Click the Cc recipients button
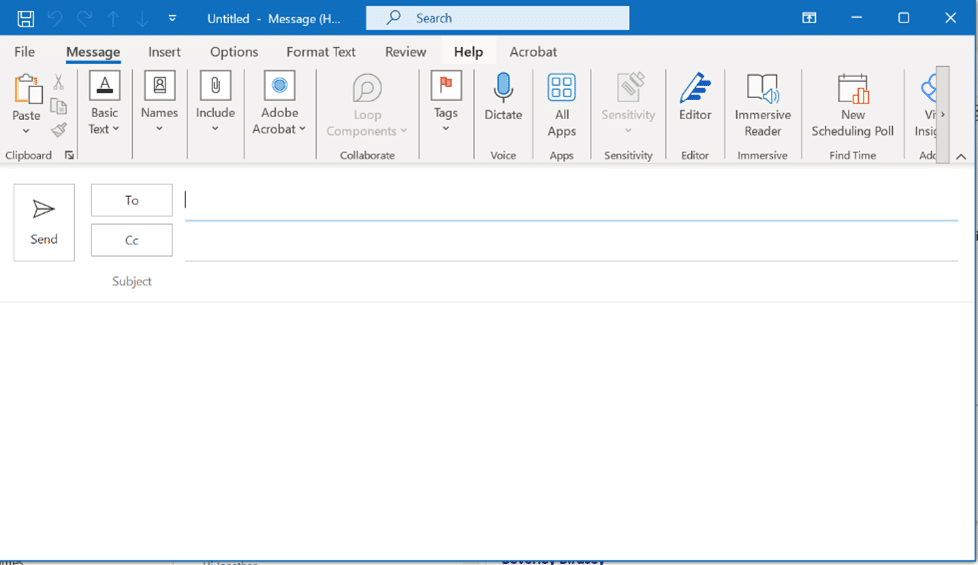This screenshot has height=565, width=978. pos(132,240)
